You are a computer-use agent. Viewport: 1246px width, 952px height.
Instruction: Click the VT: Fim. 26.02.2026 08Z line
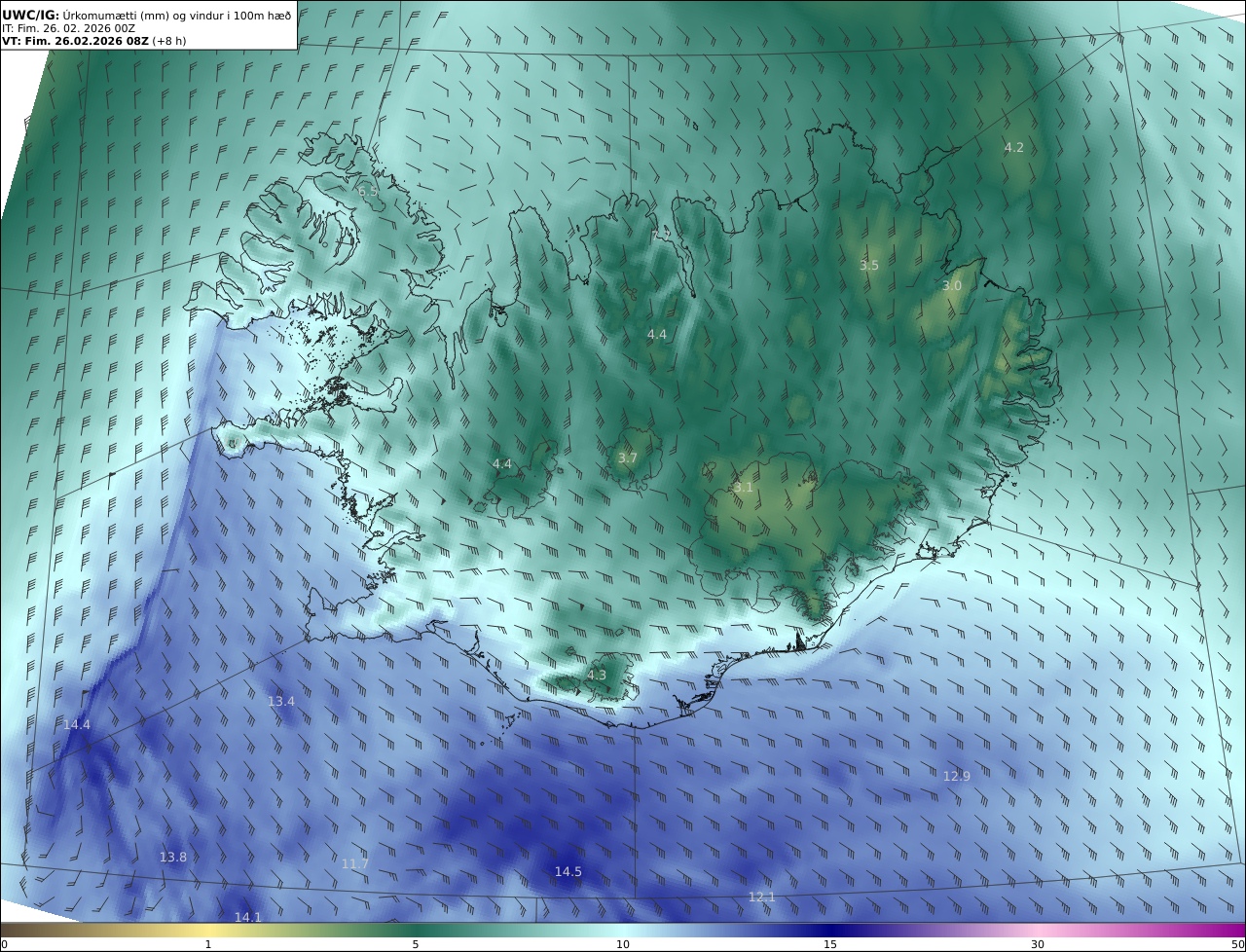point(93,41)
